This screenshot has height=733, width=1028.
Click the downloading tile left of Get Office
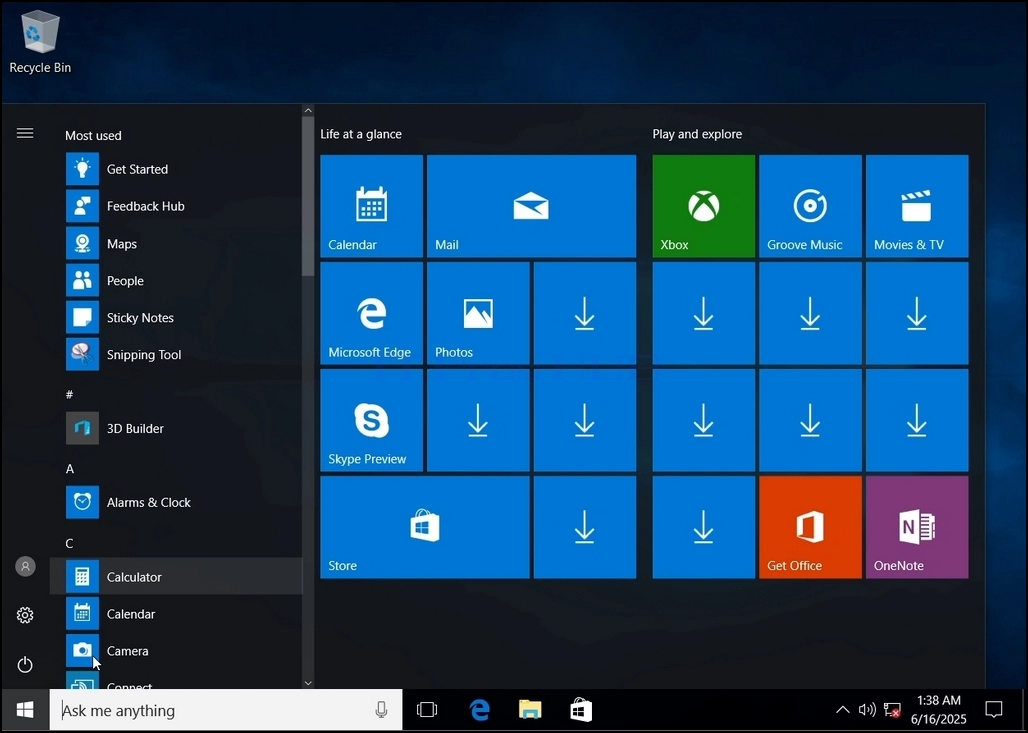coord(703,527)
